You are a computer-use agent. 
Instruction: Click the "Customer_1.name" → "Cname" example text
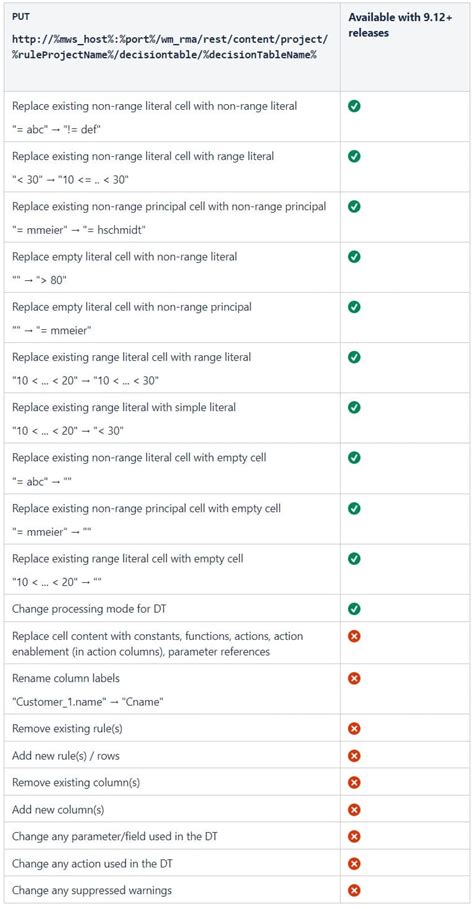[x=87, y=701]
